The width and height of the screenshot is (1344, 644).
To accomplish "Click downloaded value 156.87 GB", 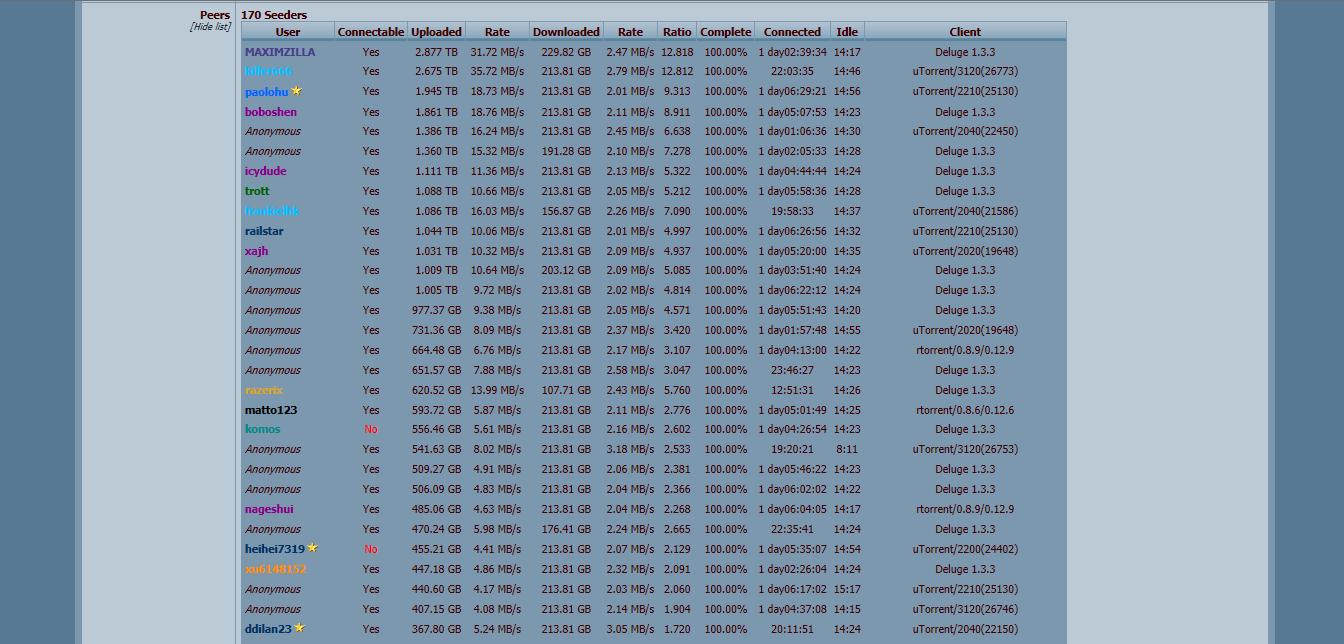I will (566, 211).
